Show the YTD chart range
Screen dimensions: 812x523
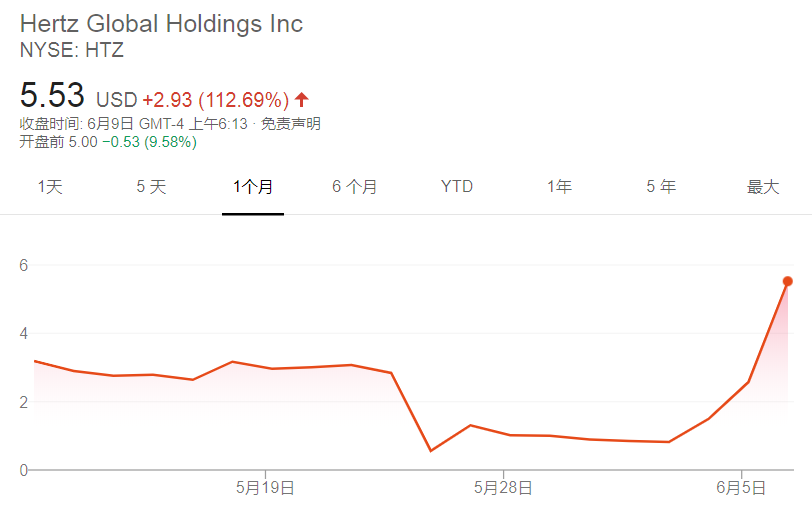457,187
